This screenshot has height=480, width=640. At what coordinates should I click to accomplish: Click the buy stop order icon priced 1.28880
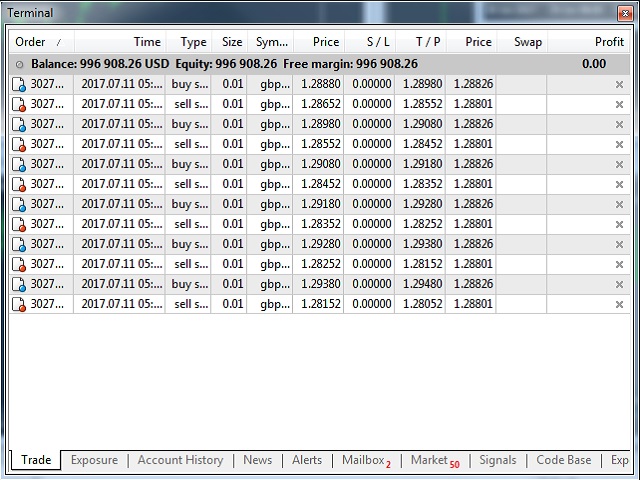[19, 84]
